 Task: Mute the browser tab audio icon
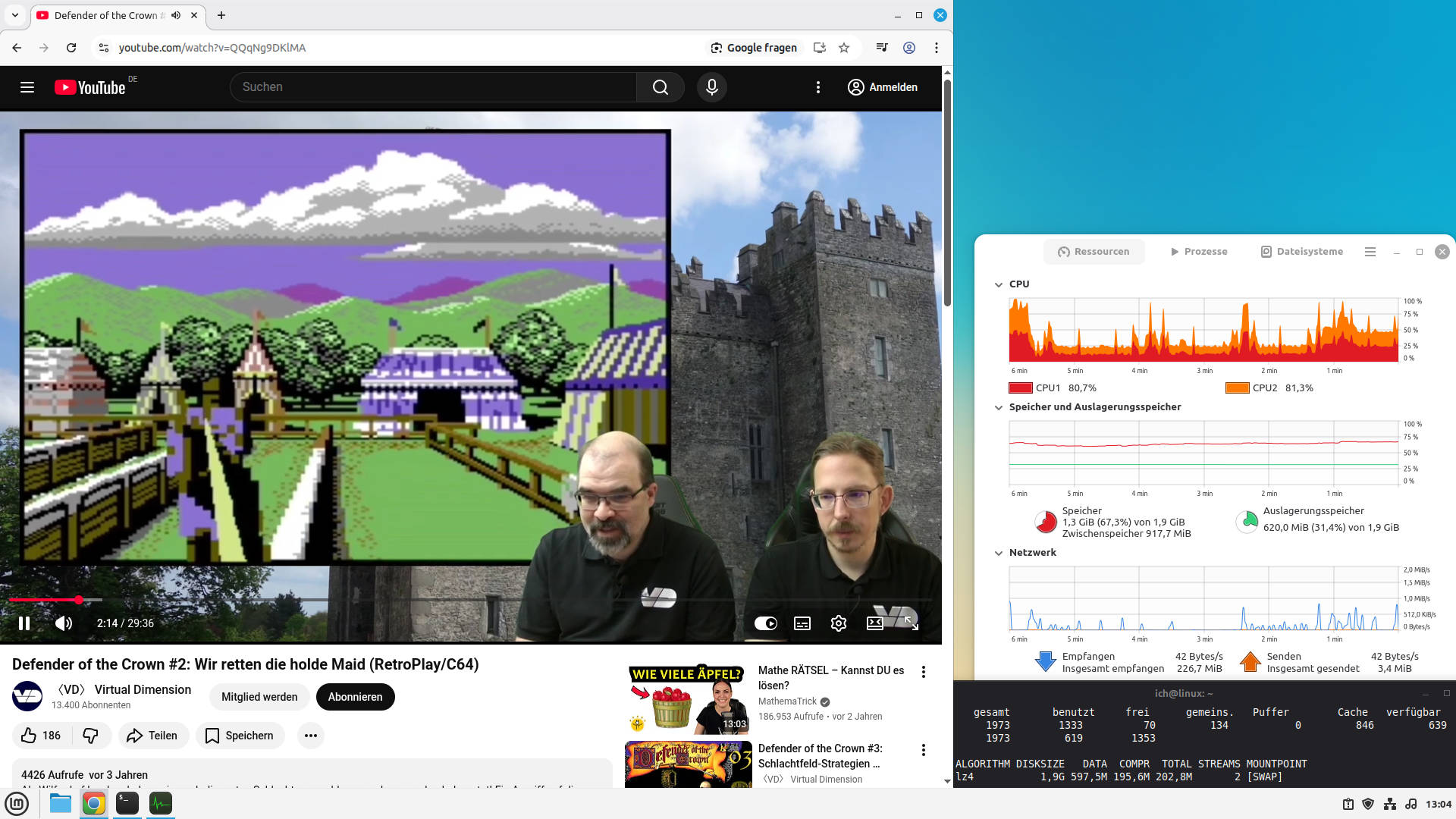[x=176, y=15]
